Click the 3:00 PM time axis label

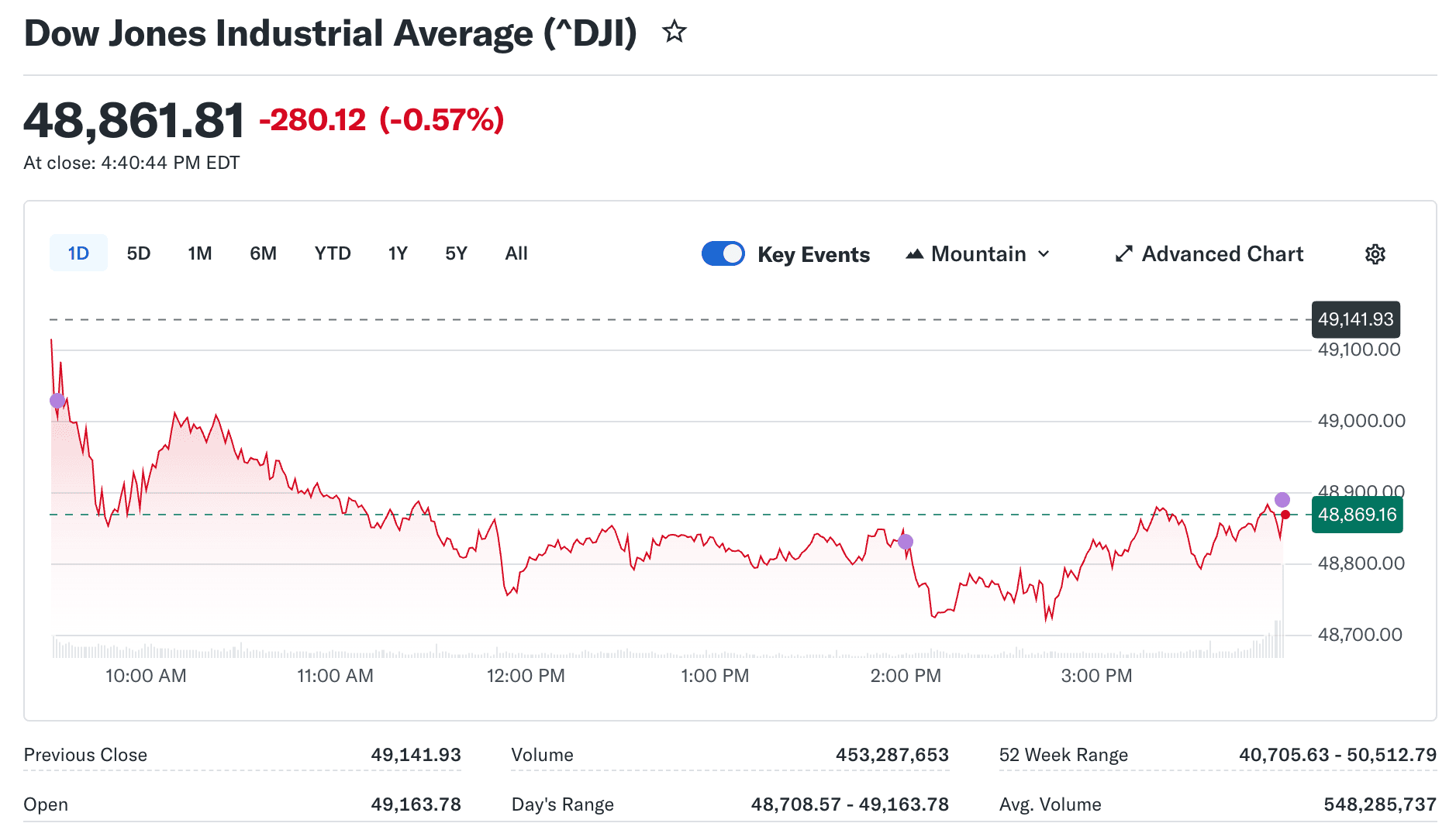click(1096, 676)
